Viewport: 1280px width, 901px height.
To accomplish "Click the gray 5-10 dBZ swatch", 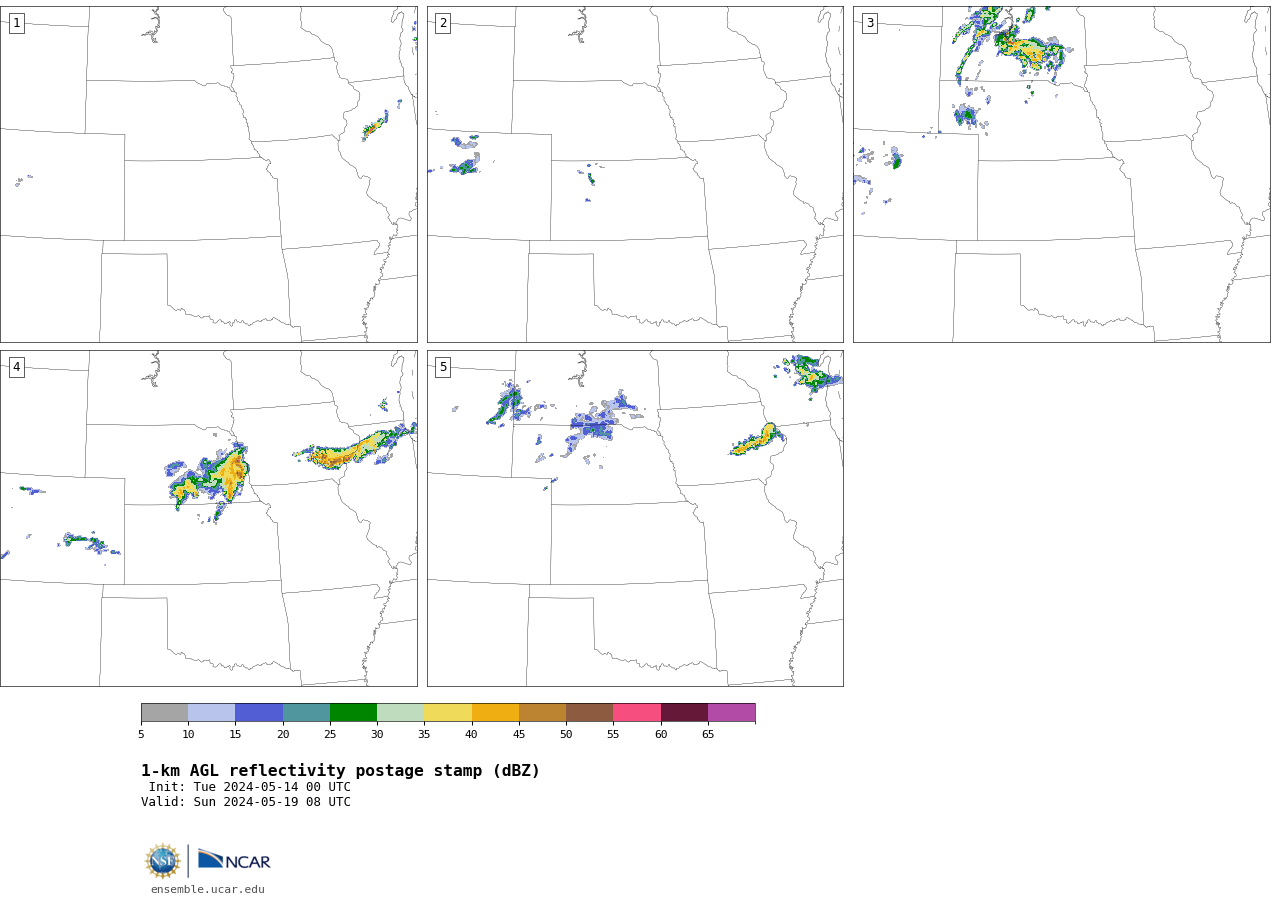I will point(164,713).
